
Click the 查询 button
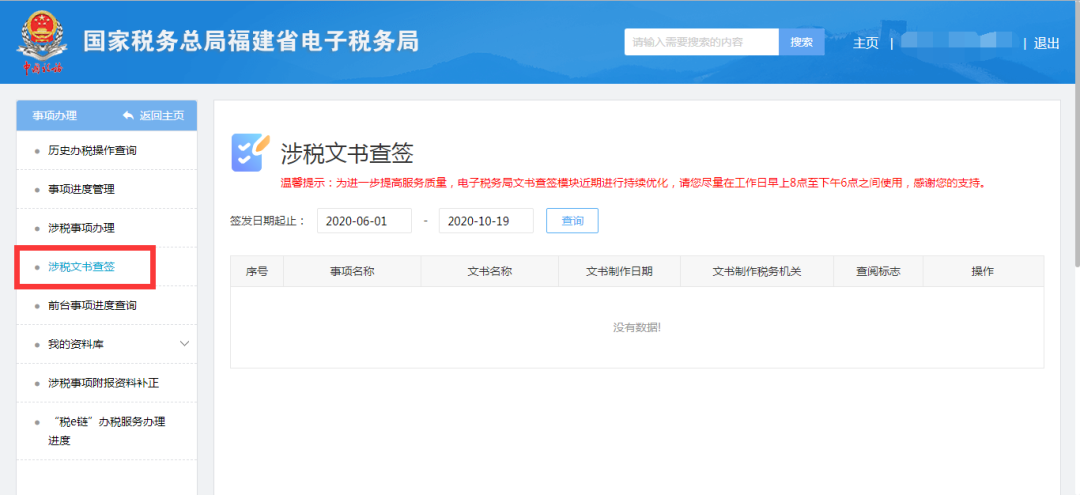(x=572, y=221)
